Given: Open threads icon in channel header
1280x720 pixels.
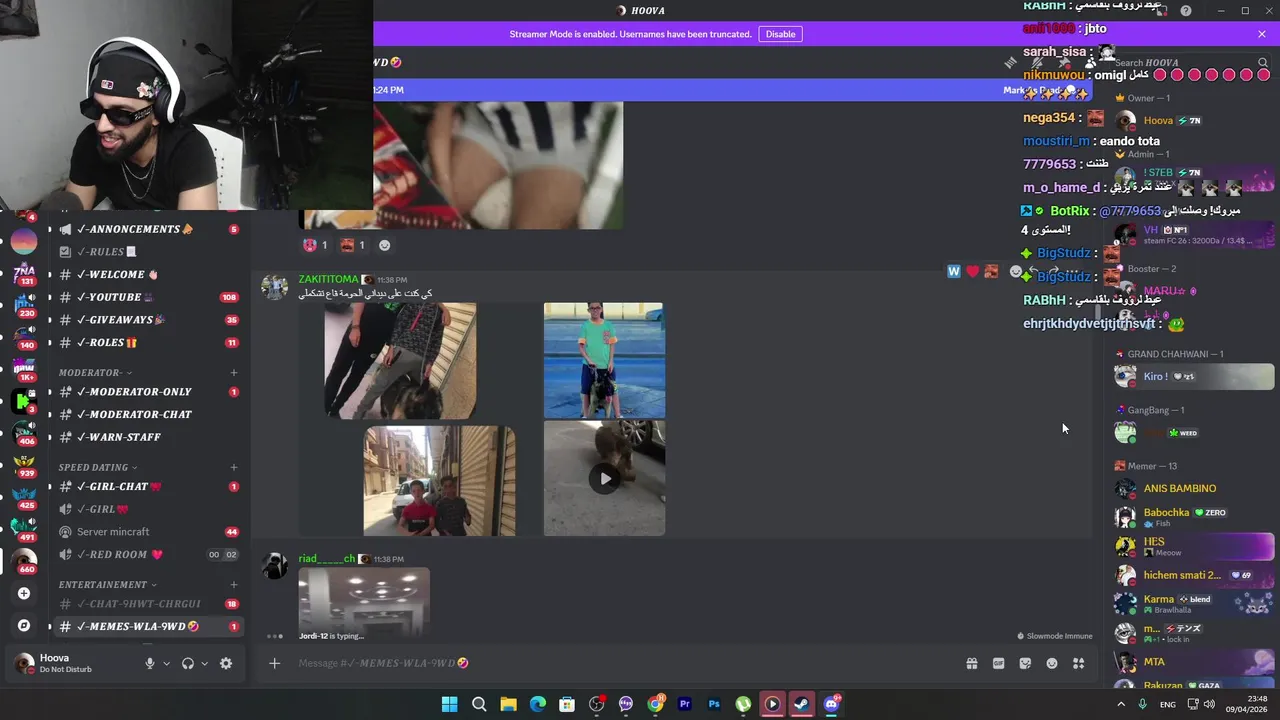Looking at the screenshot, I should click(x=1011, y=63).
